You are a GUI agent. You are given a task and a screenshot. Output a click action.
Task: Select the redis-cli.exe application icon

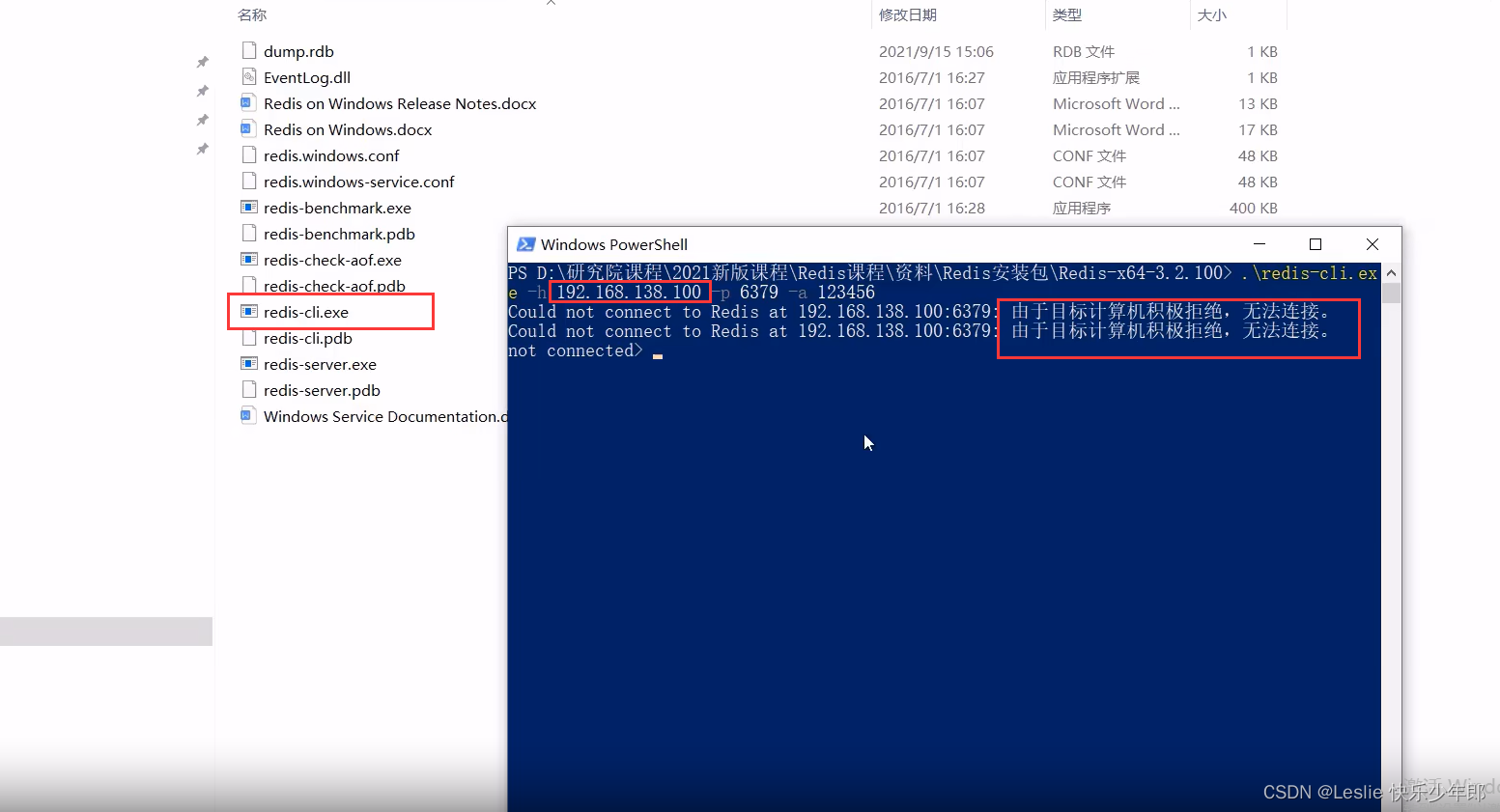[249, 311]
